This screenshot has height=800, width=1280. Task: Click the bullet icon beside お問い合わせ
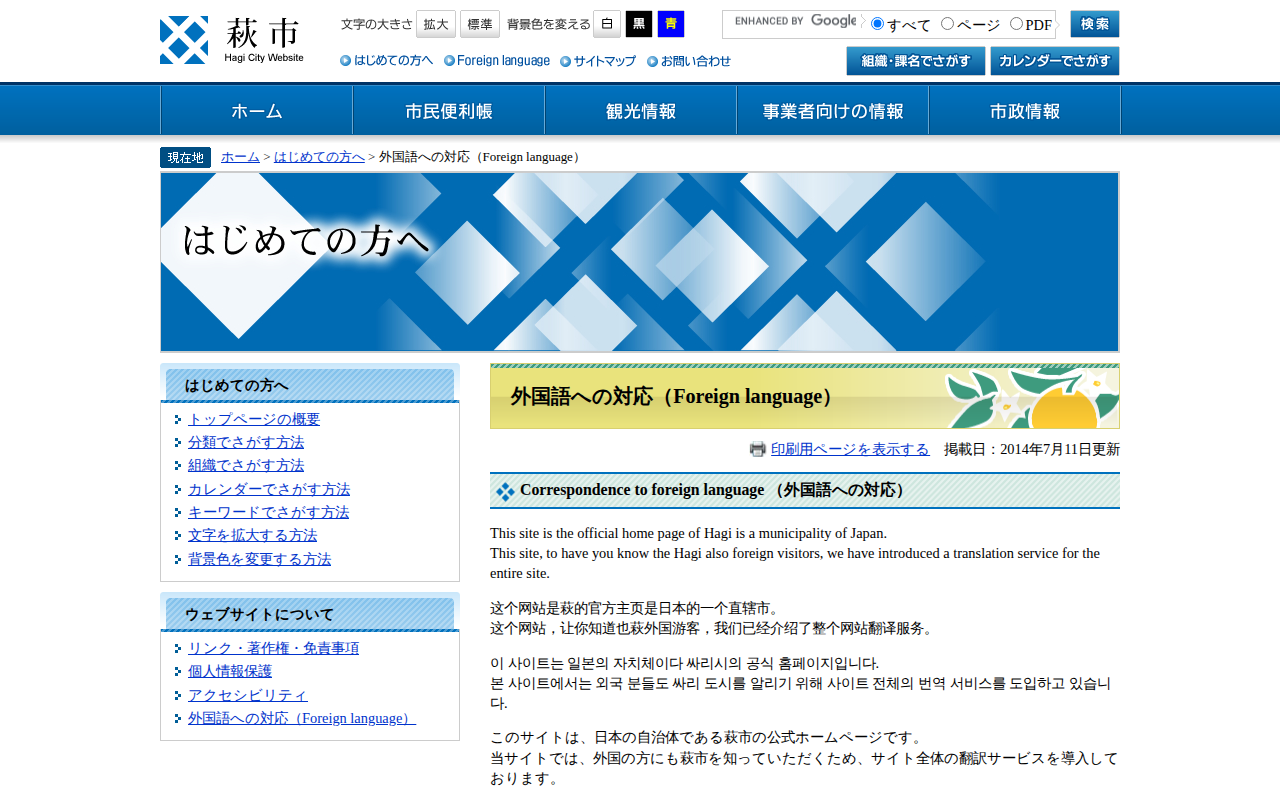tap(652, 61)
